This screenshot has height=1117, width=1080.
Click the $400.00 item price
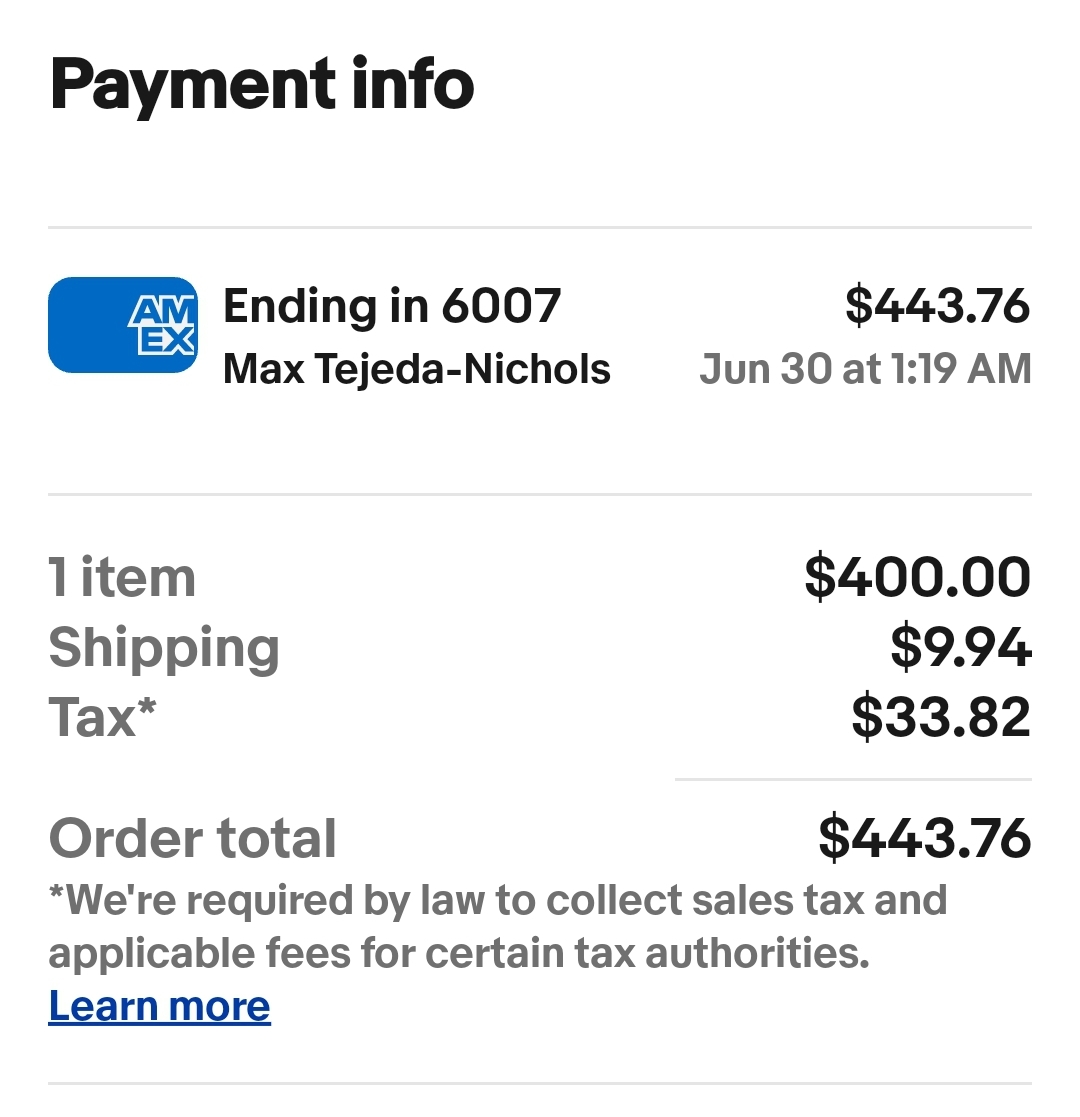(x=918, y=577)
